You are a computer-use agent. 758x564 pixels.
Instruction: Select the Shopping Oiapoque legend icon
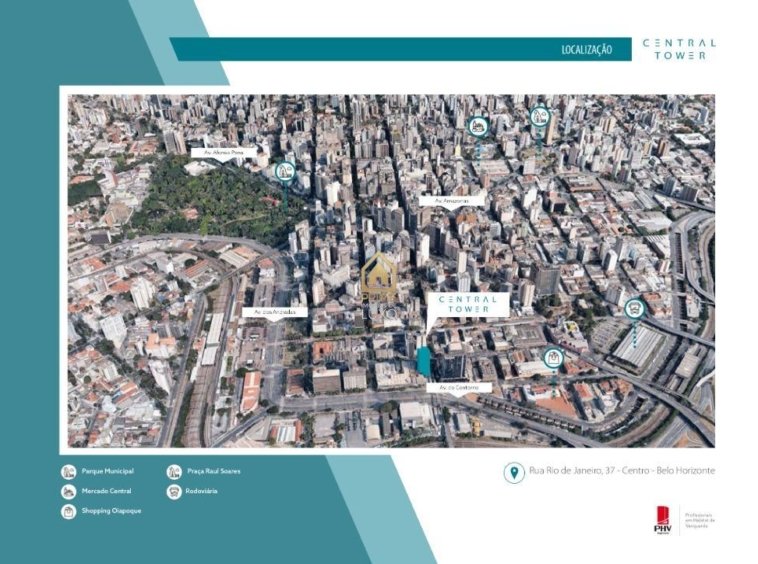point(68,511)
